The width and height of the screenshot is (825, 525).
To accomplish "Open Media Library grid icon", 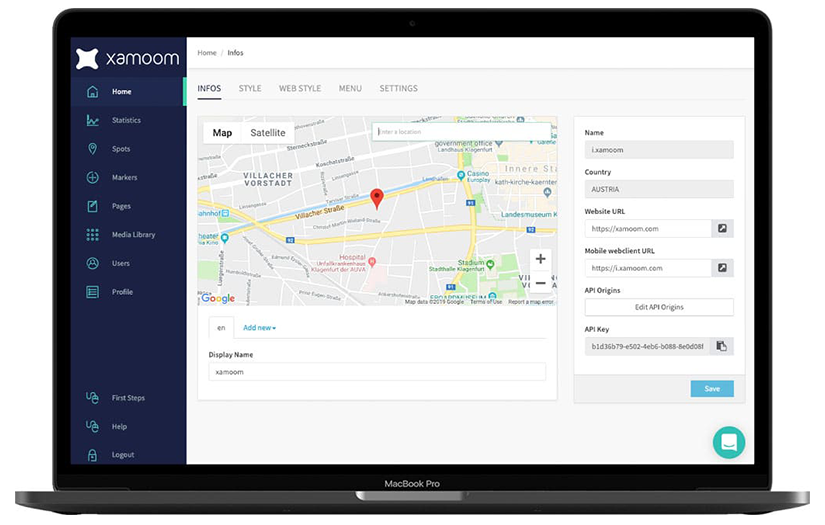I will coord(93,235).
